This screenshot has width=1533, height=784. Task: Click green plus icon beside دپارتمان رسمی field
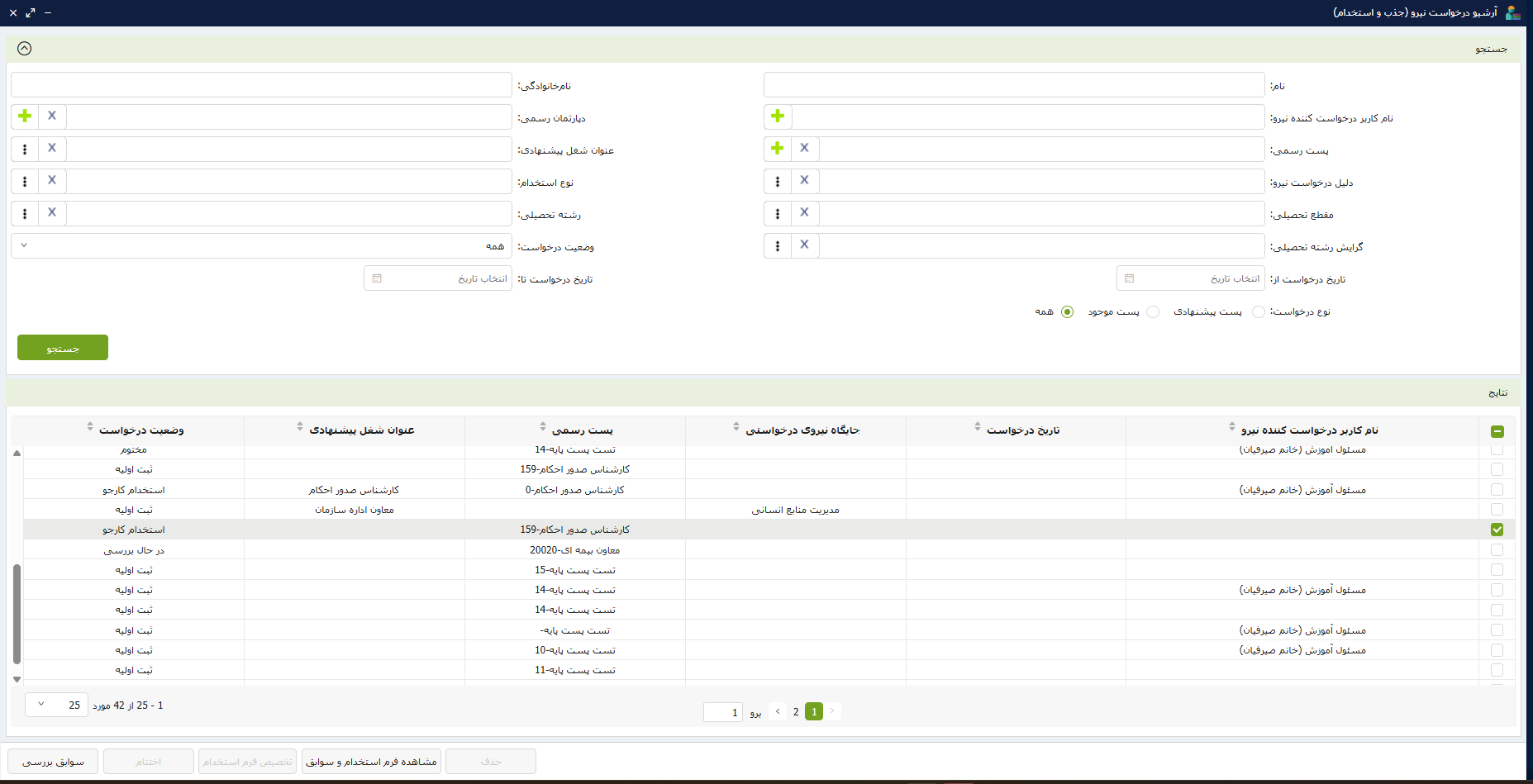click(x=25, y=116)
